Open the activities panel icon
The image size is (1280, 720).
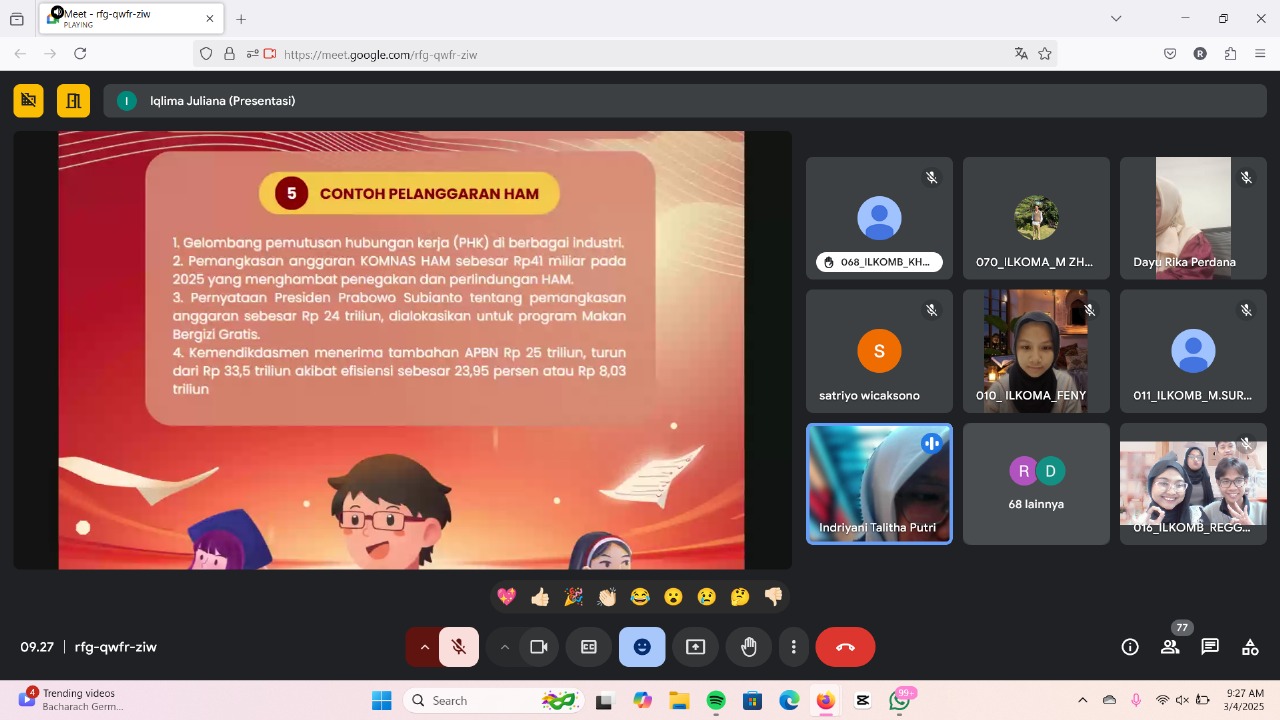(1250, 647)
